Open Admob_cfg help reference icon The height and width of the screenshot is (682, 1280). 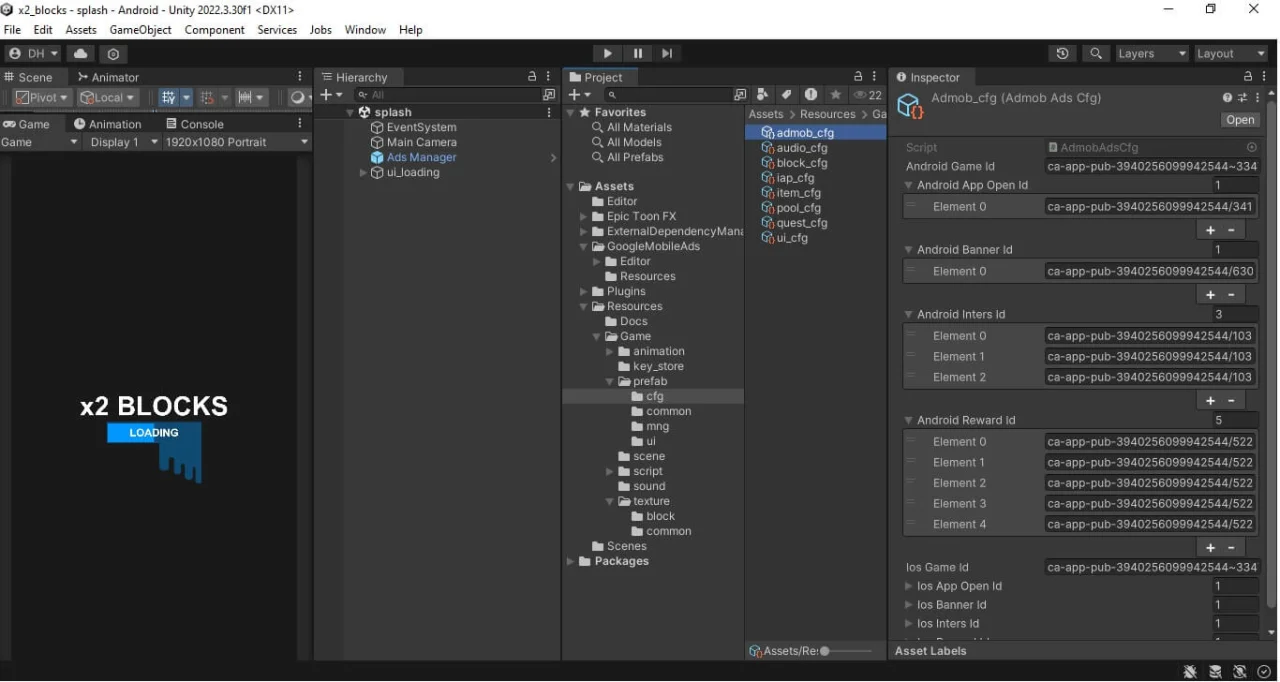(x=1227, y=98)
